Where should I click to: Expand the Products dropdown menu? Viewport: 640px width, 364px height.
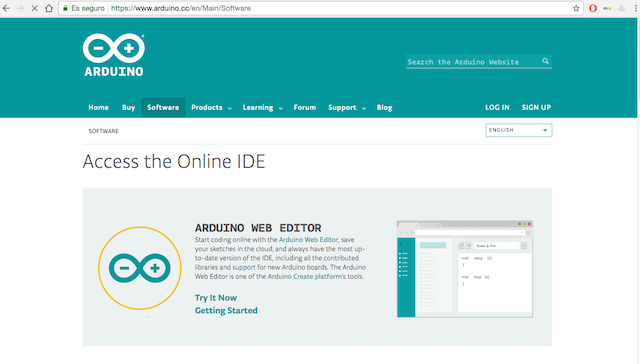[x=211, y=107]
